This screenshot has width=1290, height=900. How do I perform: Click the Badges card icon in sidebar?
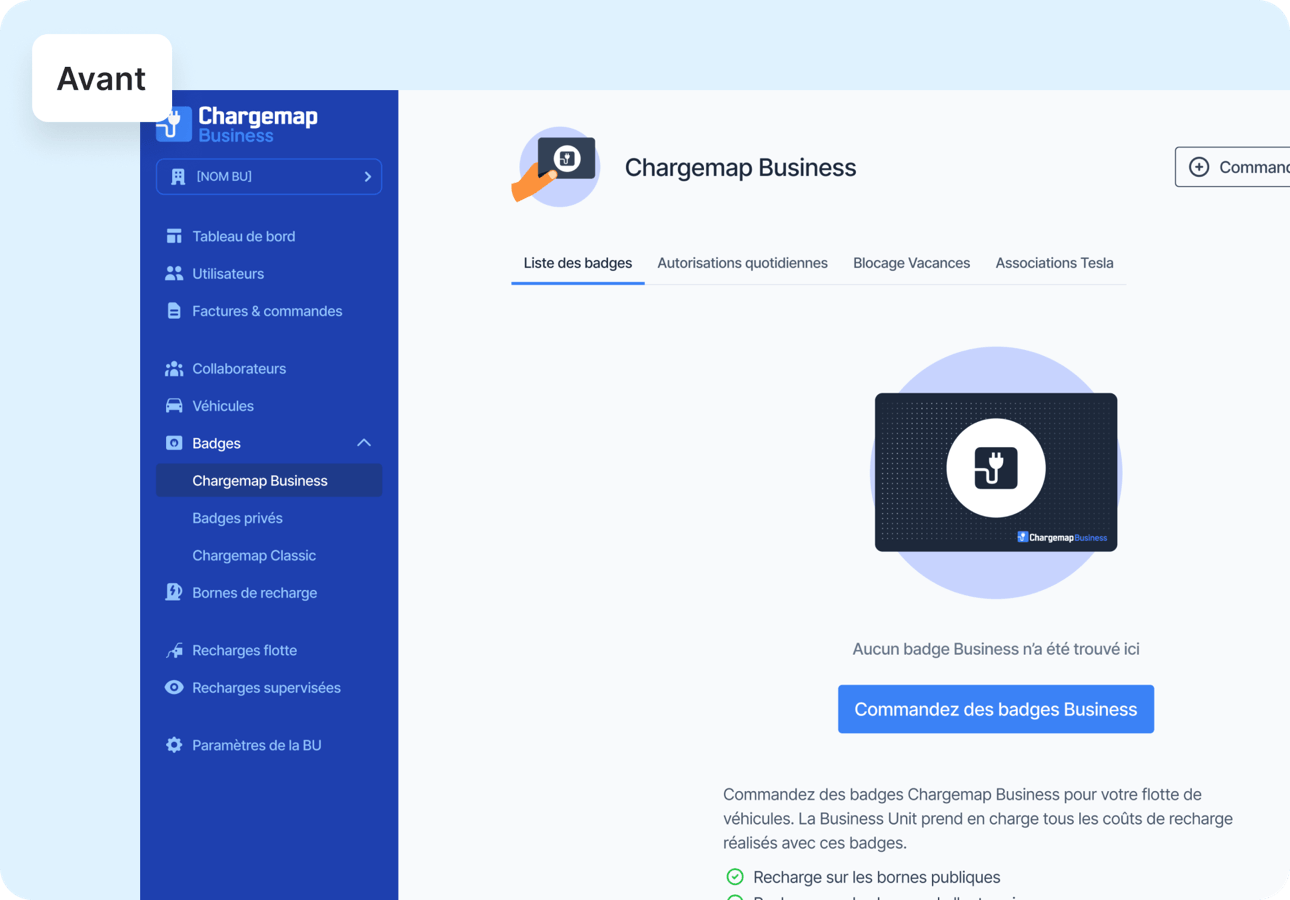click(x=174, y=443)
